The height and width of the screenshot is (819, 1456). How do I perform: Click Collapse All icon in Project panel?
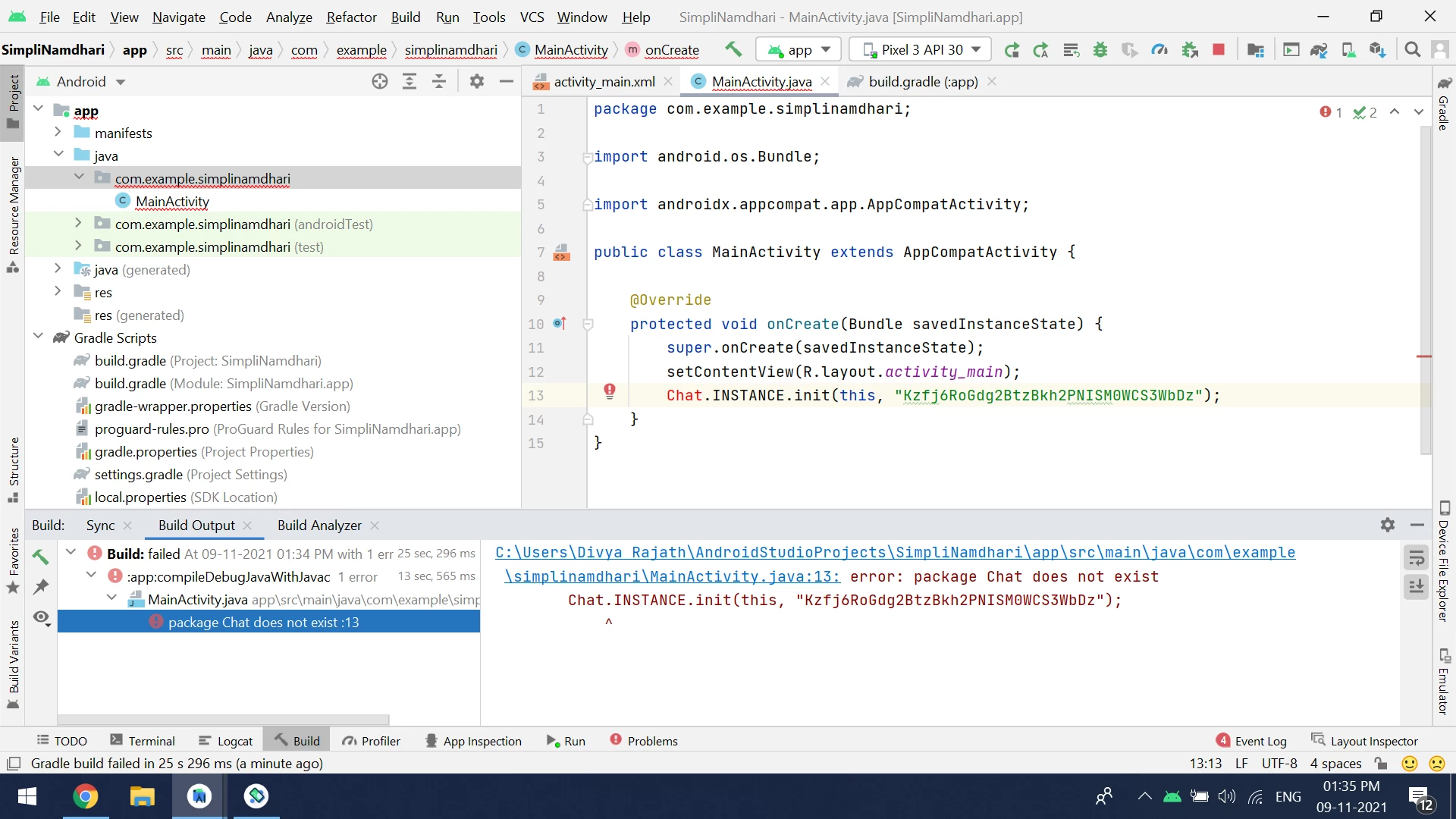coord(439,82)
